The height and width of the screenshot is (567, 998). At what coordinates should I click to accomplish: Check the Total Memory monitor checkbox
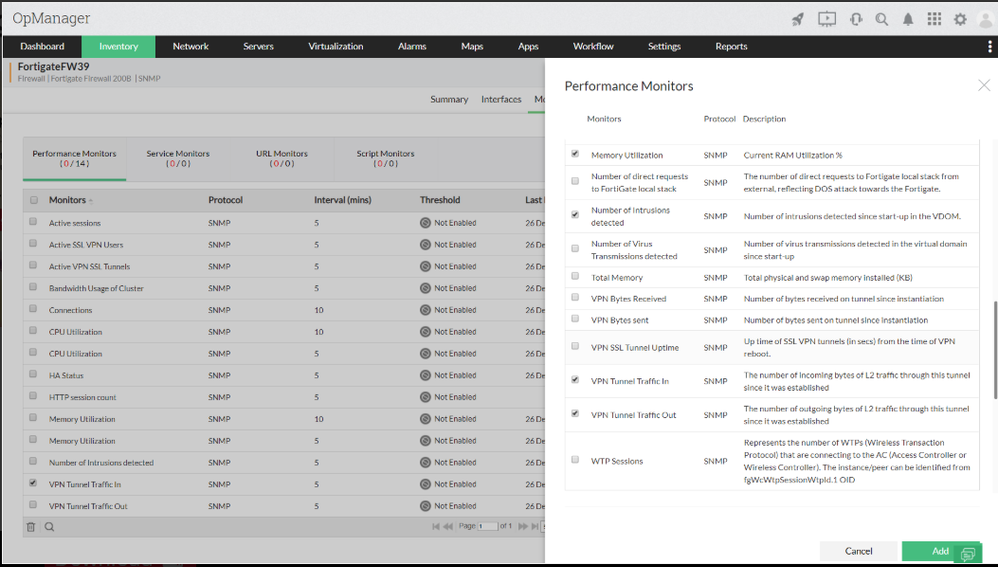(575, 276)
